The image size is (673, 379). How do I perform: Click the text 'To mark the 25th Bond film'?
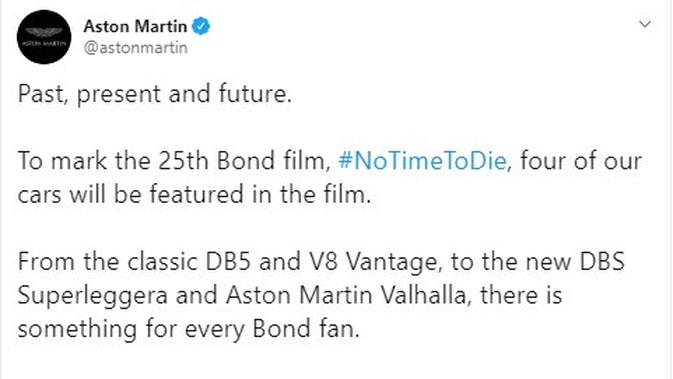click(171, 161)
